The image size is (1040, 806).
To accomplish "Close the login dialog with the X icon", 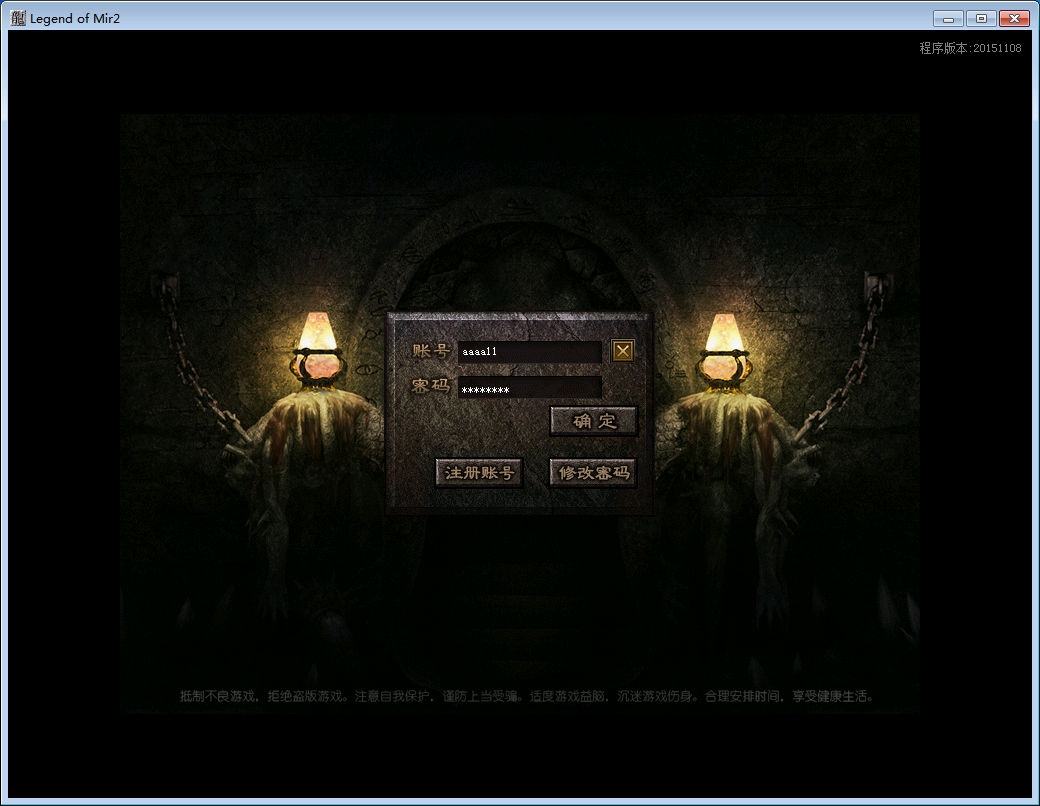I will tap(622, 351).
